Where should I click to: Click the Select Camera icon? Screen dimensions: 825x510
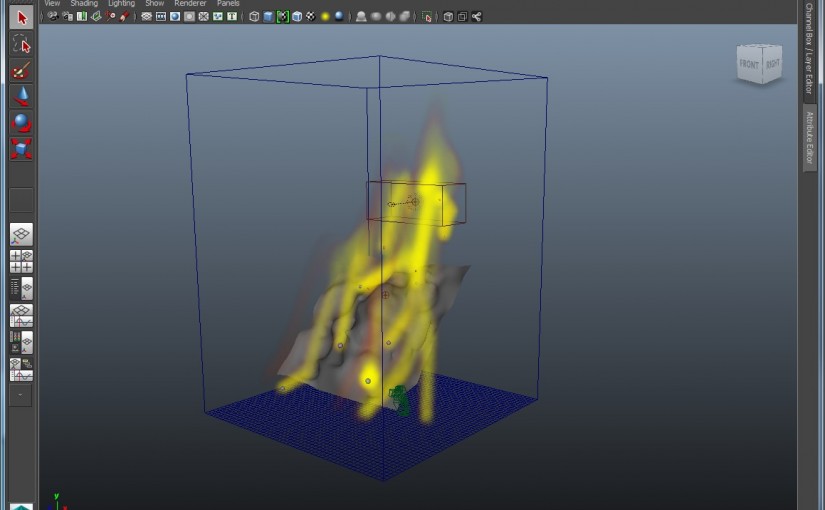53,16
